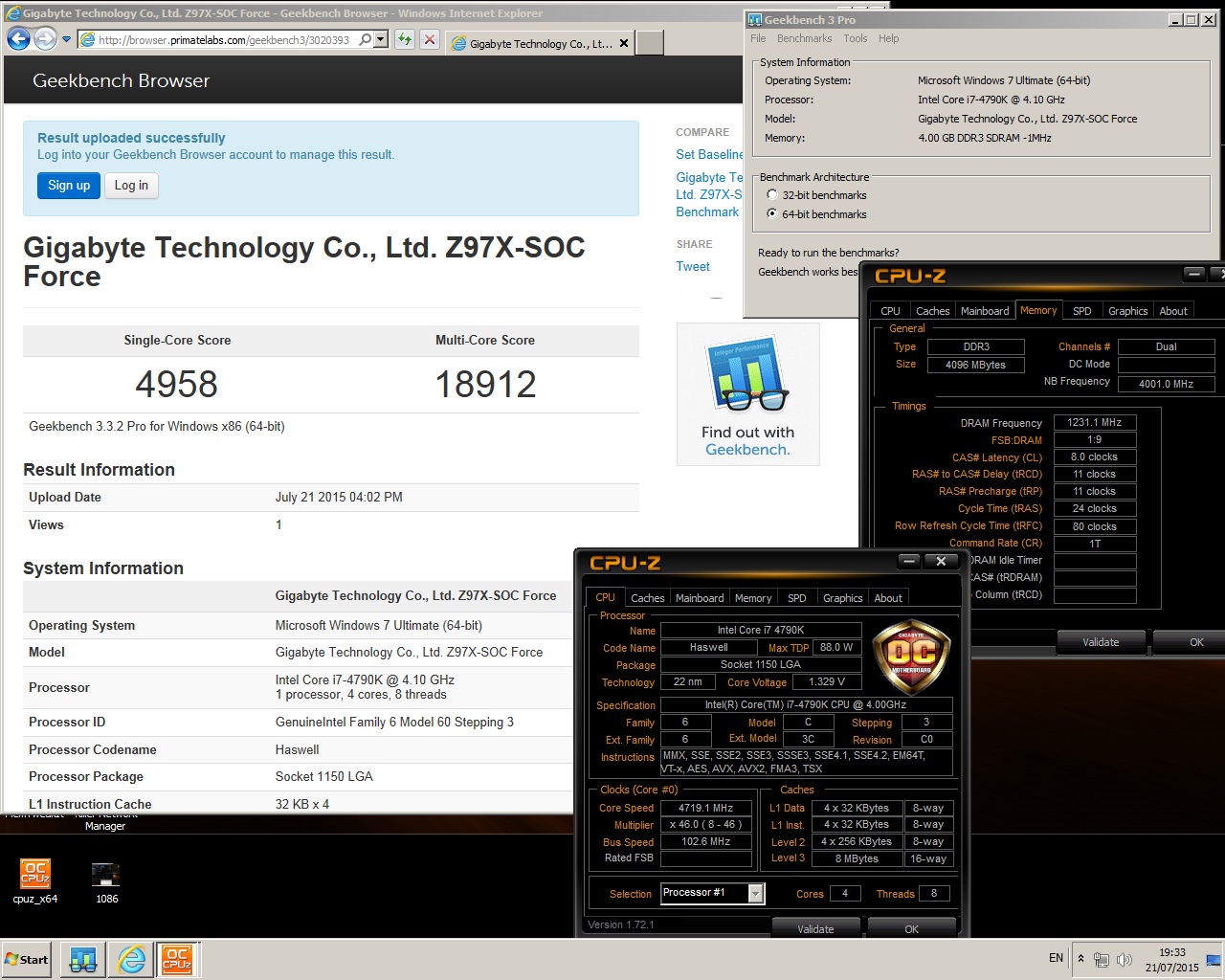Image resolution: width=1225 pixels, height=980 pixels.
Task: Click the Geekbench 3 Pro title bar icon
Action: (755, 19)
